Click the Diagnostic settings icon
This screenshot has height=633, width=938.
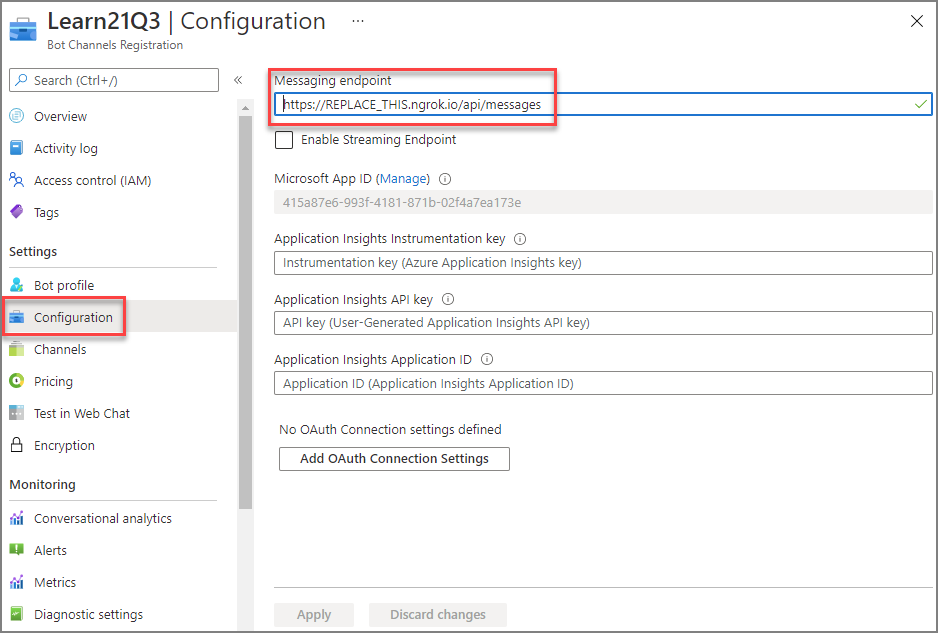tap(17, 614)
